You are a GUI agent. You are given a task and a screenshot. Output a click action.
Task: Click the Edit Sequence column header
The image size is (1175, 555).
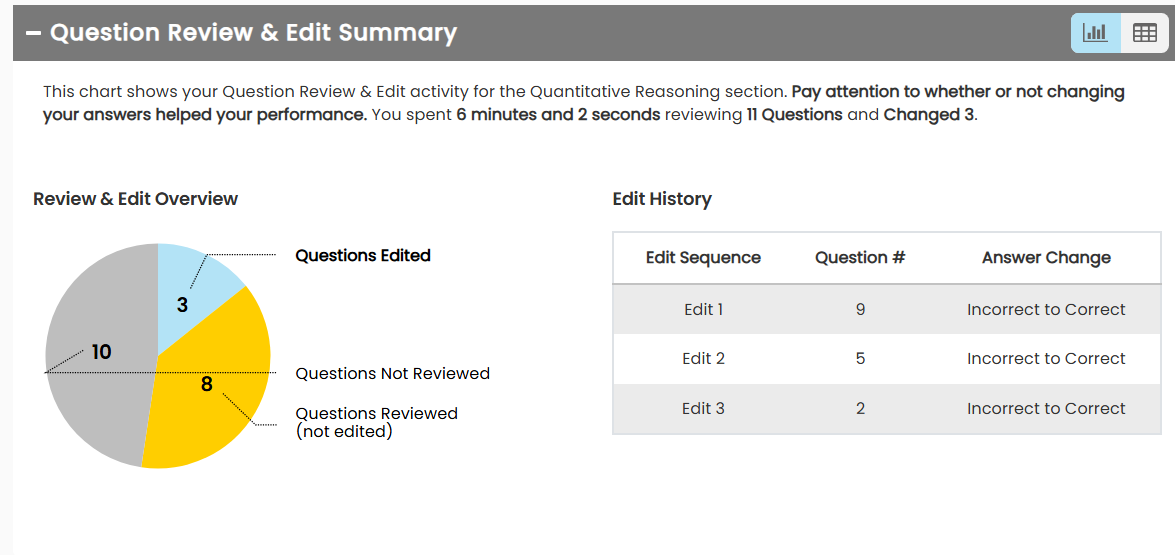point(703,258)
